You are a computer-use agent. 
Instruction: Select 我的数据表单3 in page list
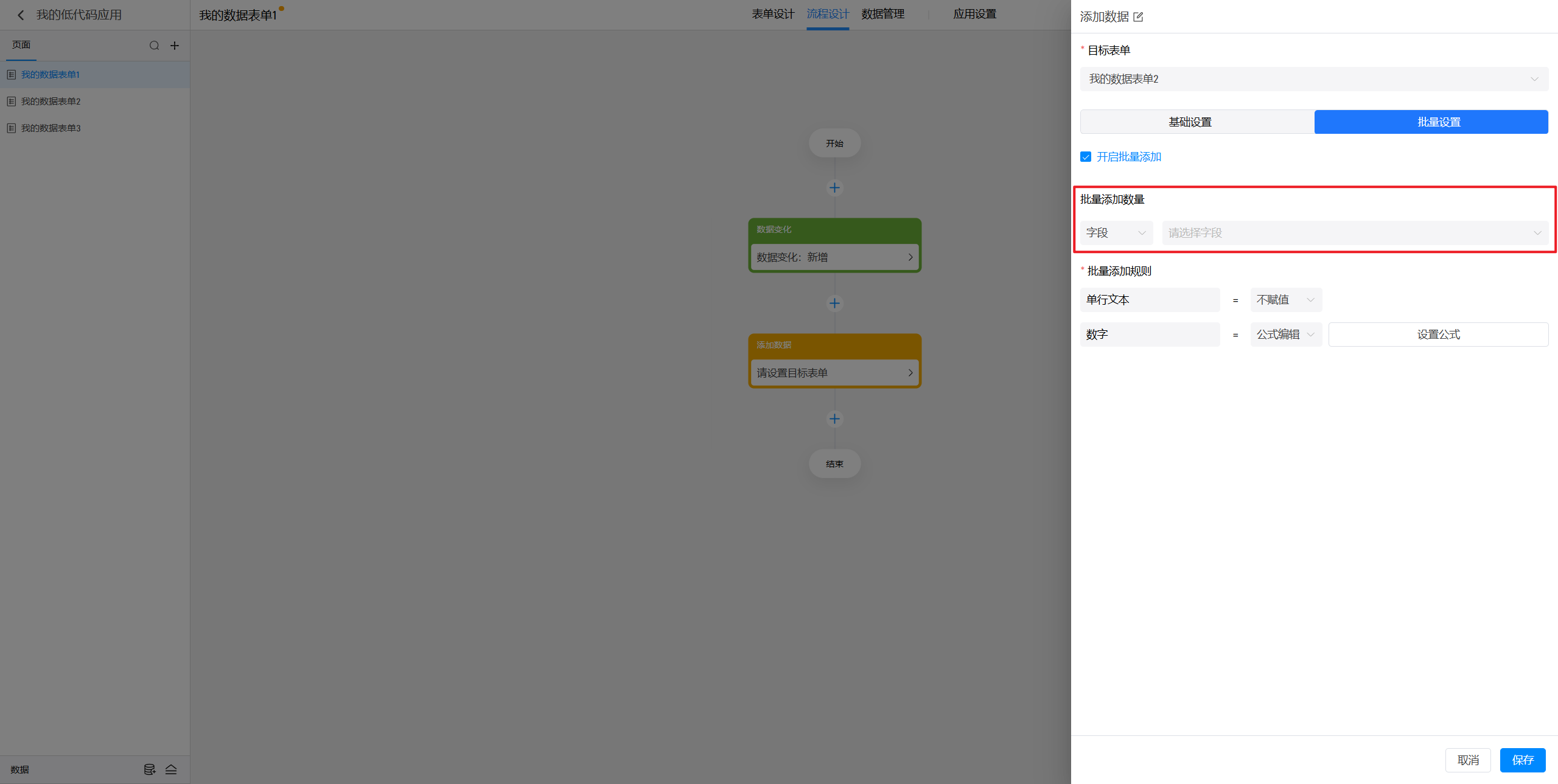coord(51,128)
